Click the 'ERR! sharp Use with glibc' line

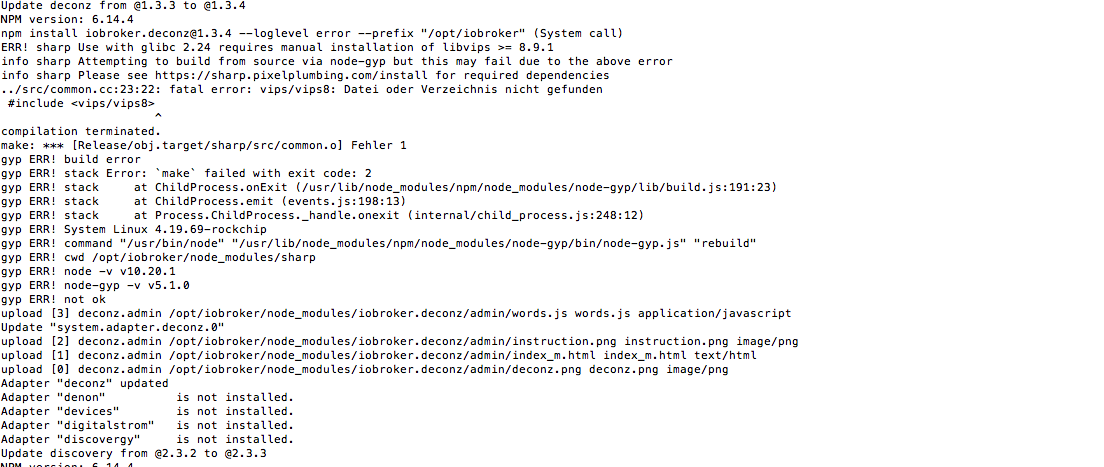tap(277, 47)
